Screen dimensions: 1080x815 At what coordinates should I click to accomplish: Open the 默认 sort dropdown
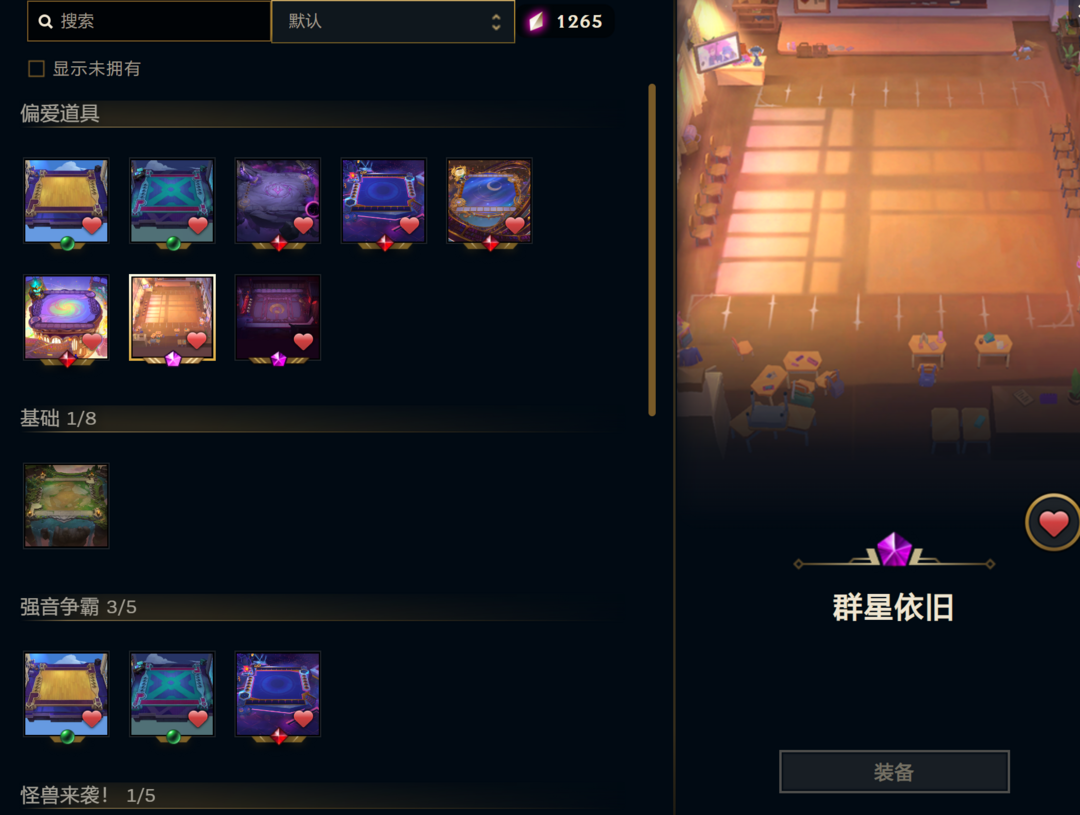[393, 21]
